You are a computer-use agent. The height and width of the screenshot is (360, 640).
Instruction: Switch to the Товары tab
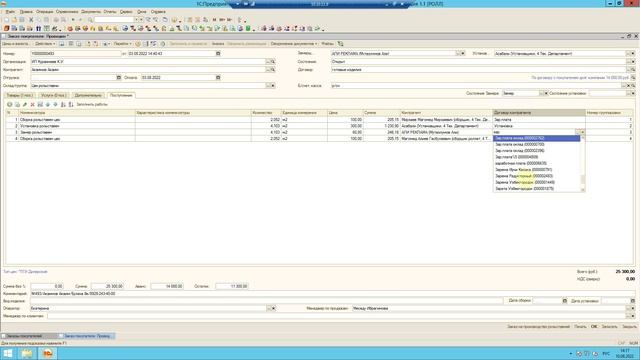pos(20,95)
